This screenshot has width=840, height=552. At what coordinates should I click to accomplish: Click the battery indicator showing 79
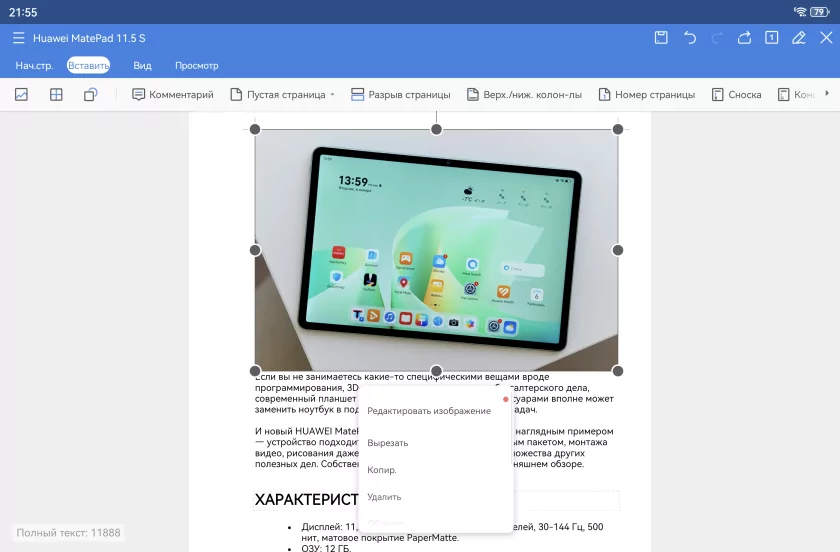tap(820, 12)
